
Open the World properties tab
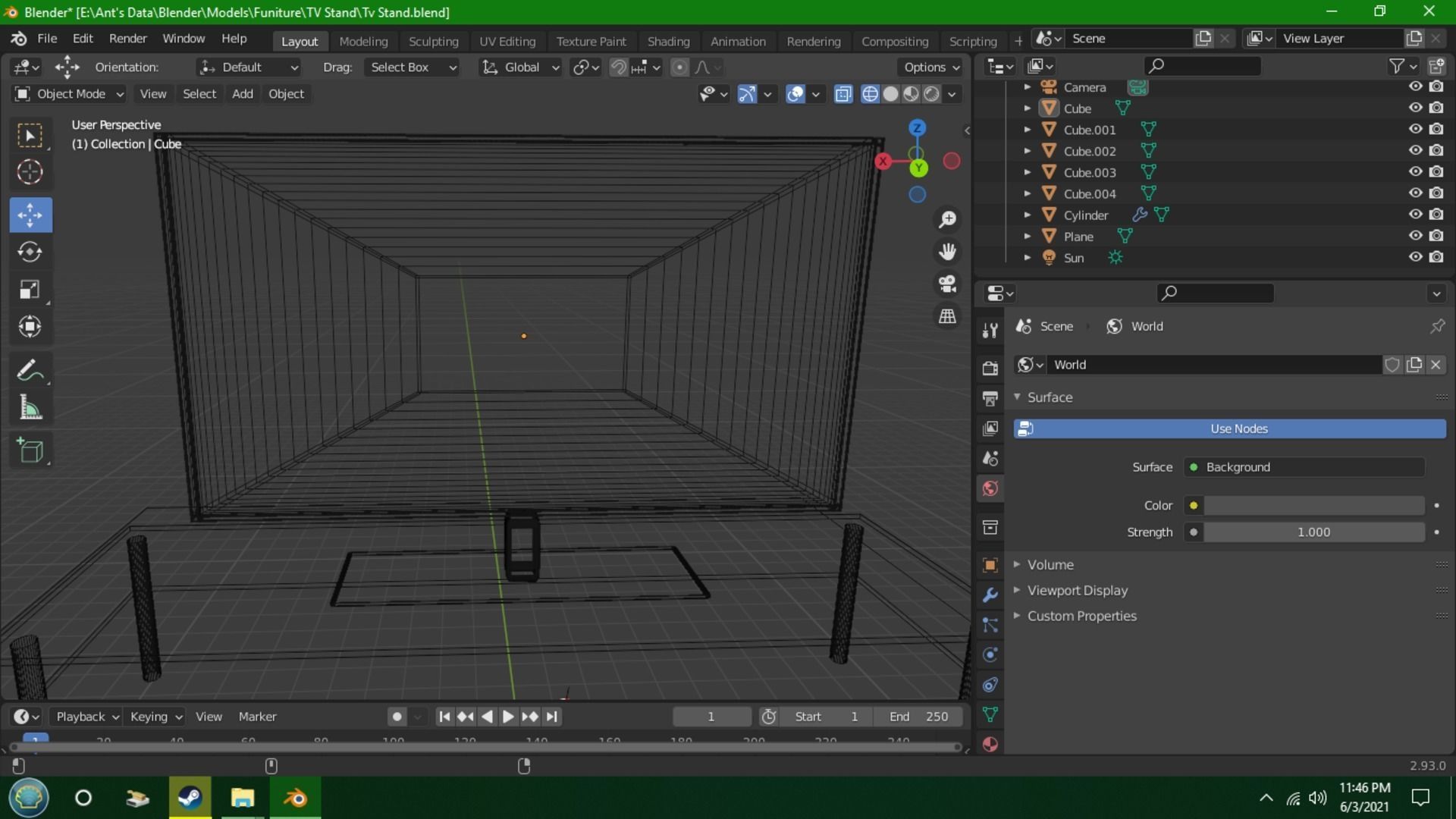point(990,489)
